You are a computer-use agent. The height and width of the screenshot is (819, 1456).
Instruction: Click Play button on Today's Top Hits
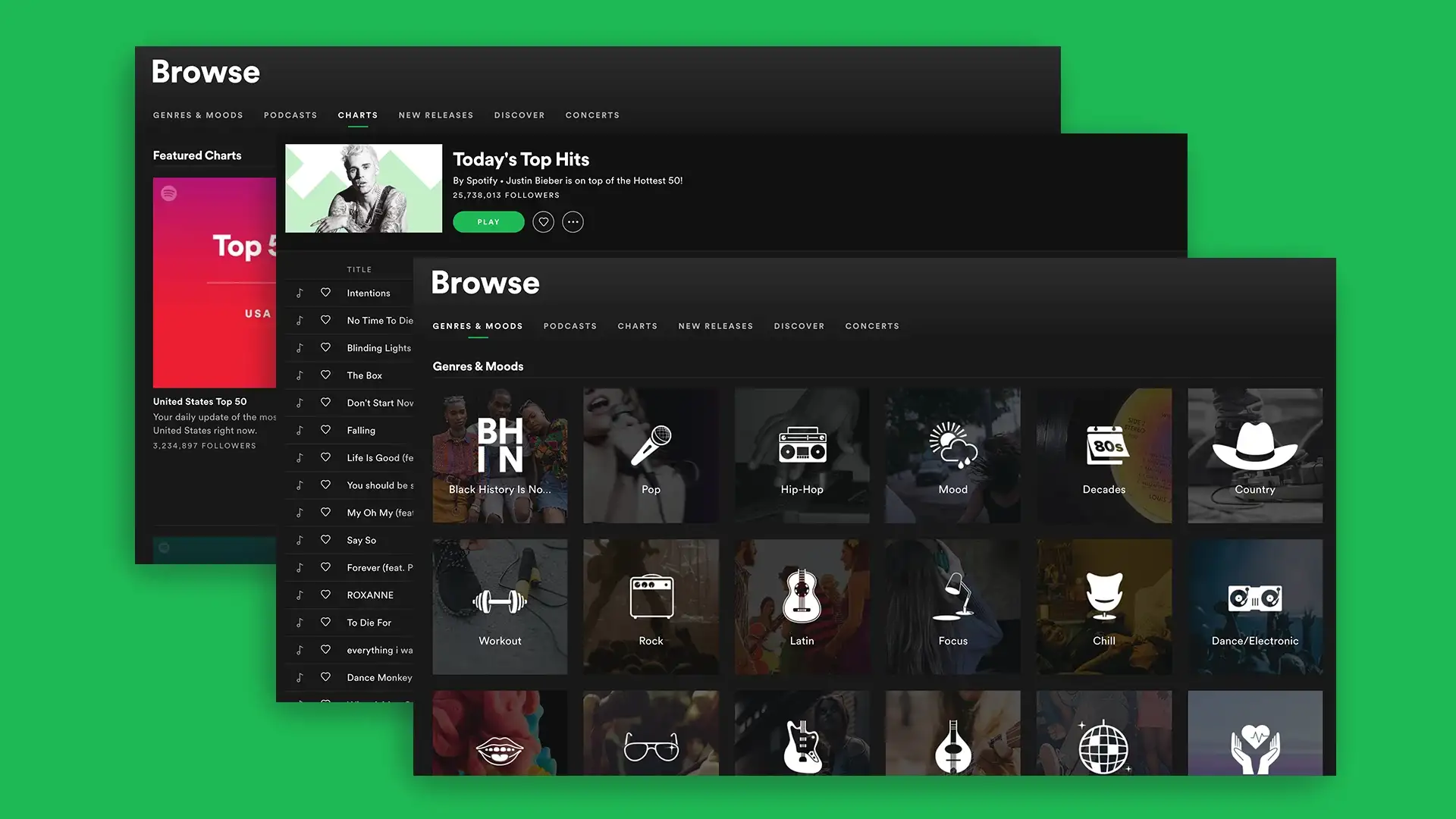(488, 221)
